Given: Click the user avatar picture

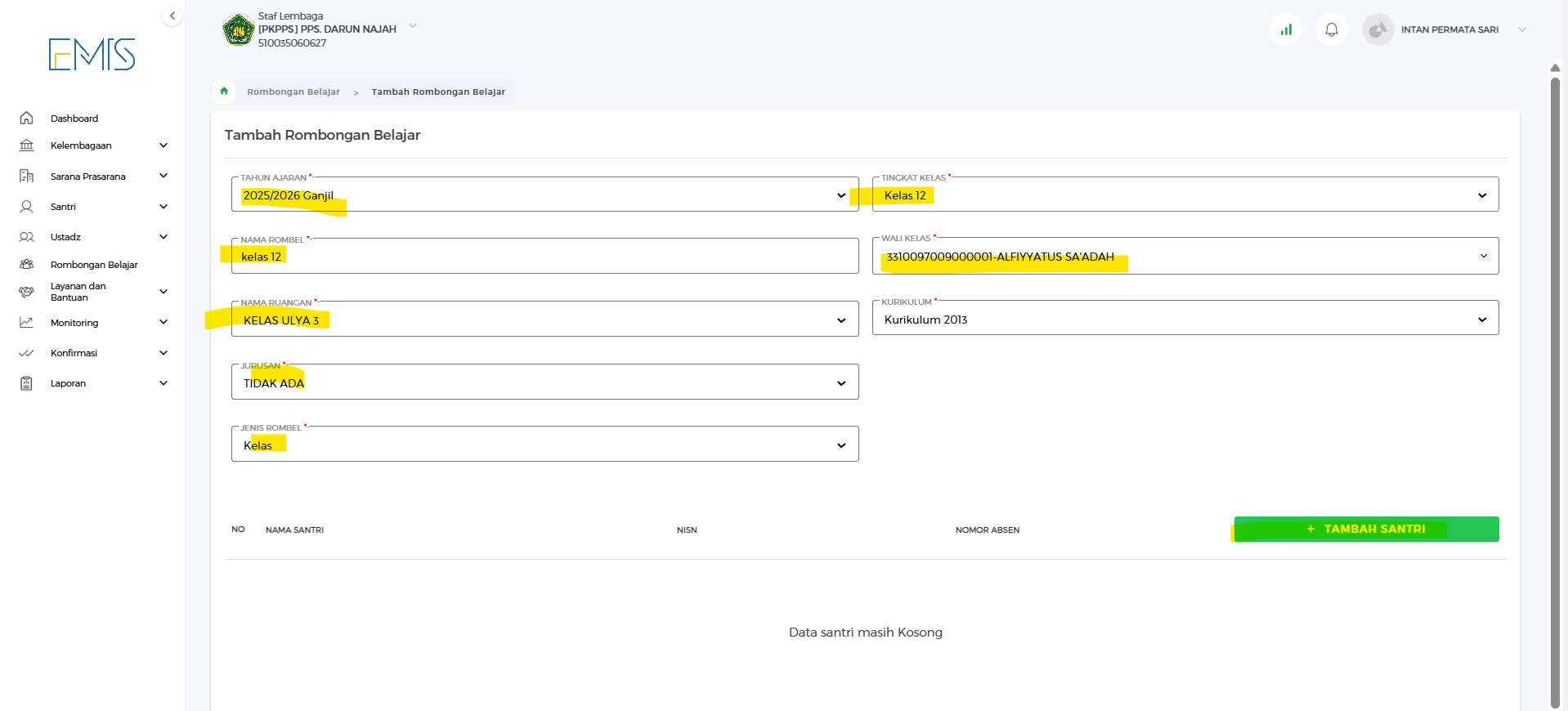Looking at the screenshot, I should pyautogui.click(x=1378, y=30).
